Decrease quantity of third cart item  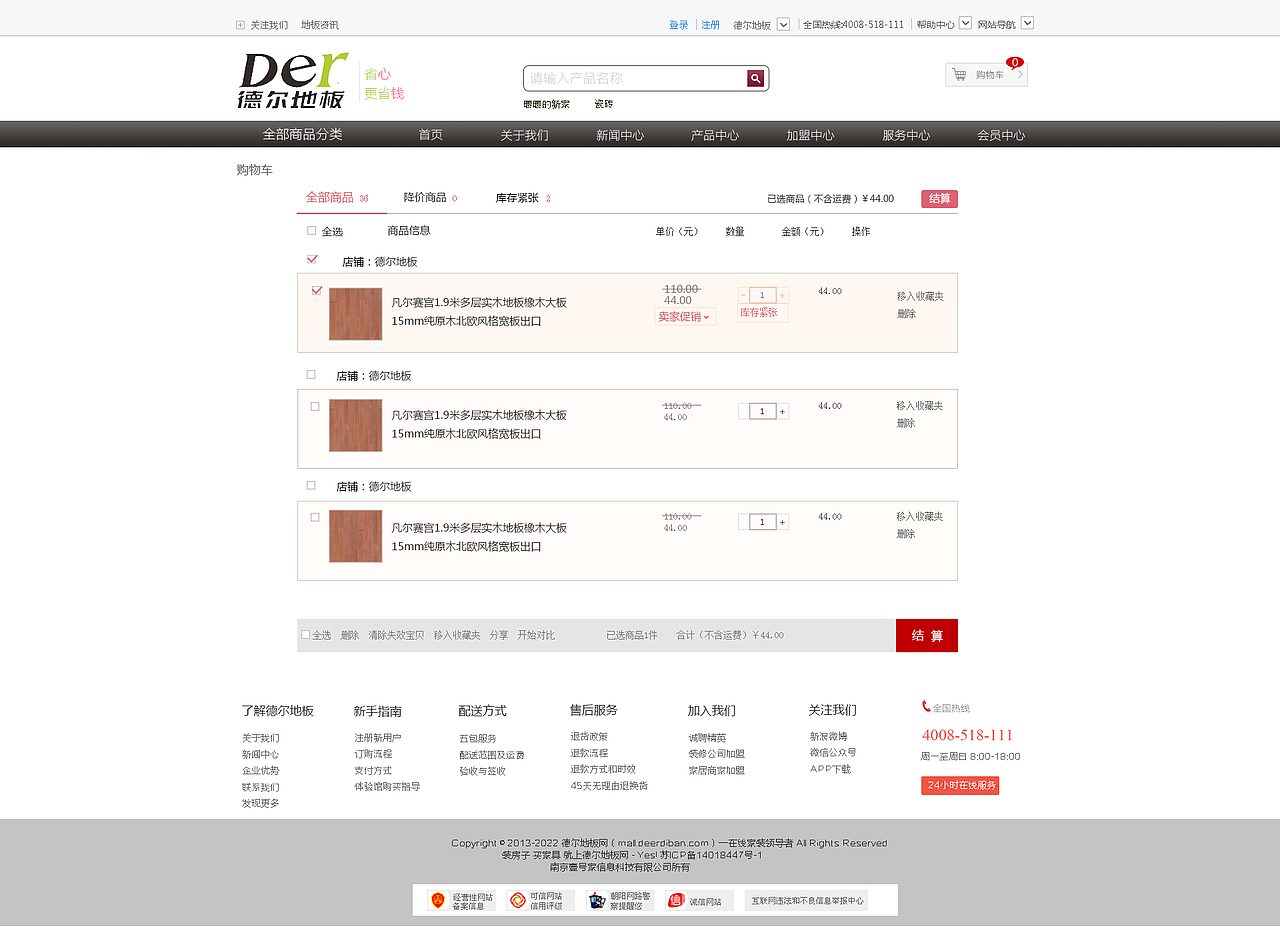(743, 522)
